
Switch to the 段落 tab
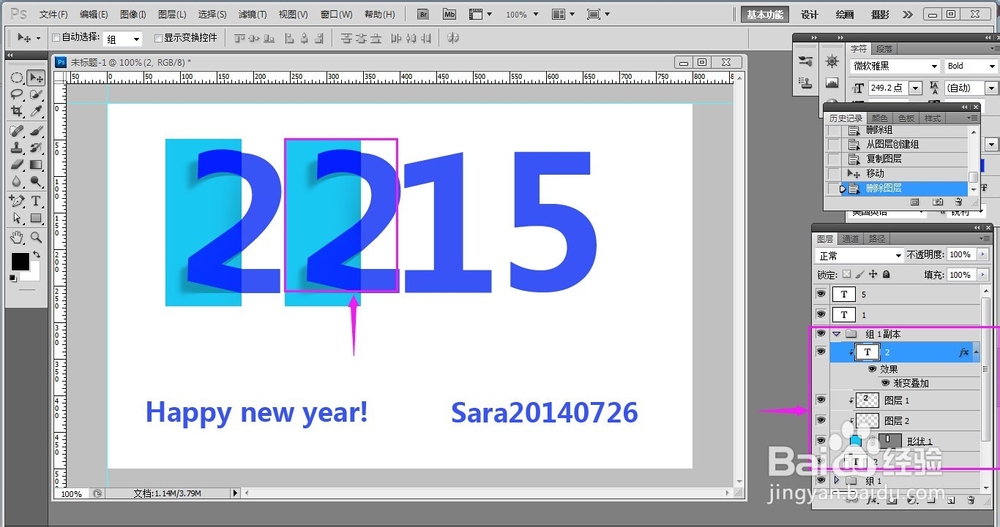[x=884, y=48]
